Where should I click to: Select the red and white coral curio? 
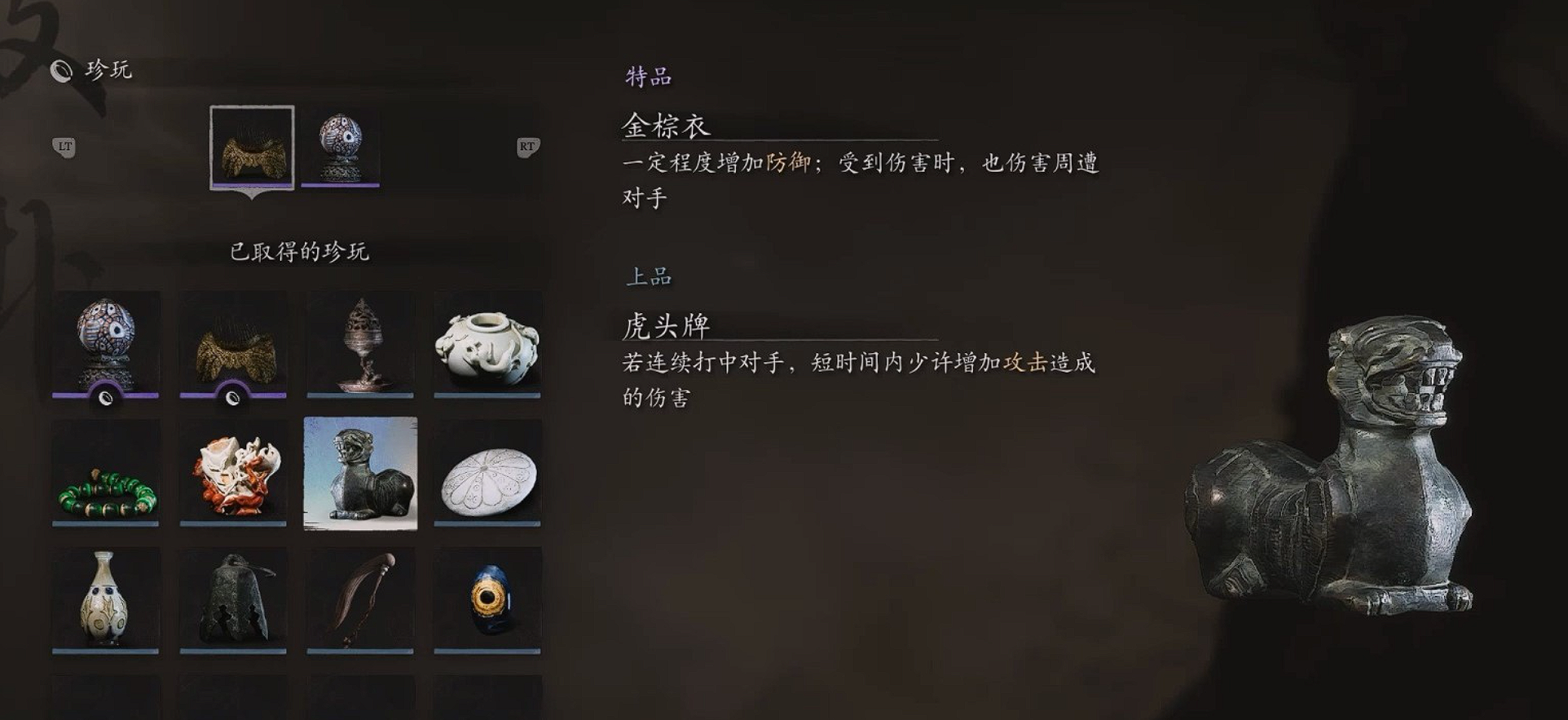coord(233,473)
